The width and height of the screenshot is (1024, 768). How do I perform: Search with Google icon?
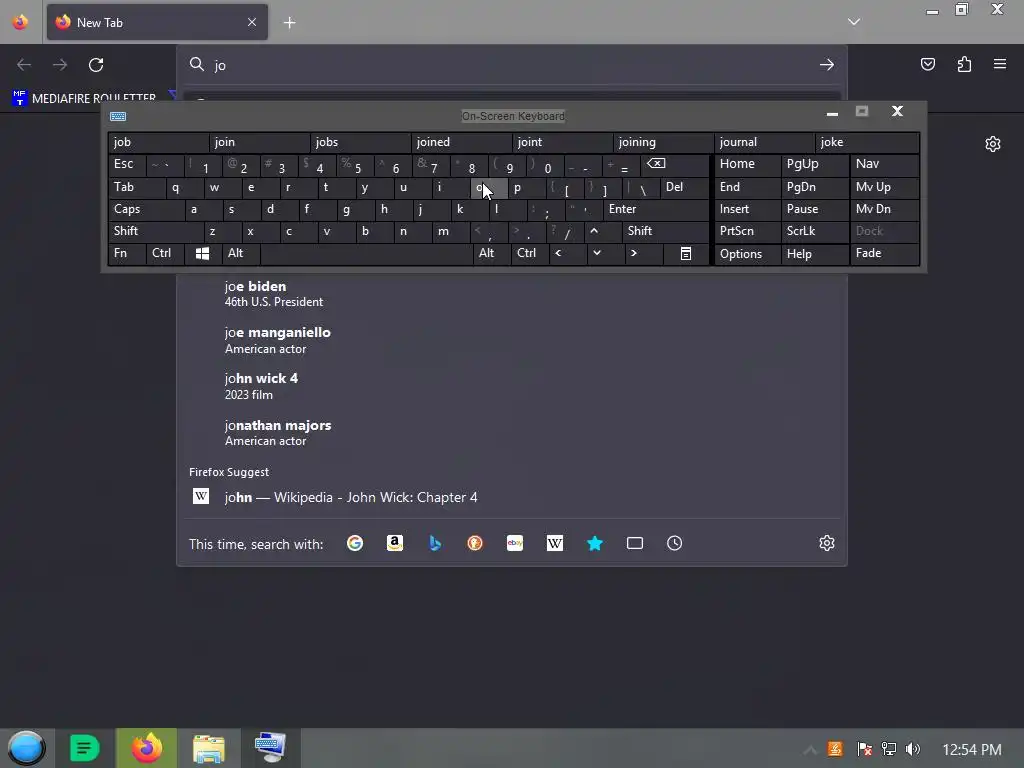pos(355,543)
